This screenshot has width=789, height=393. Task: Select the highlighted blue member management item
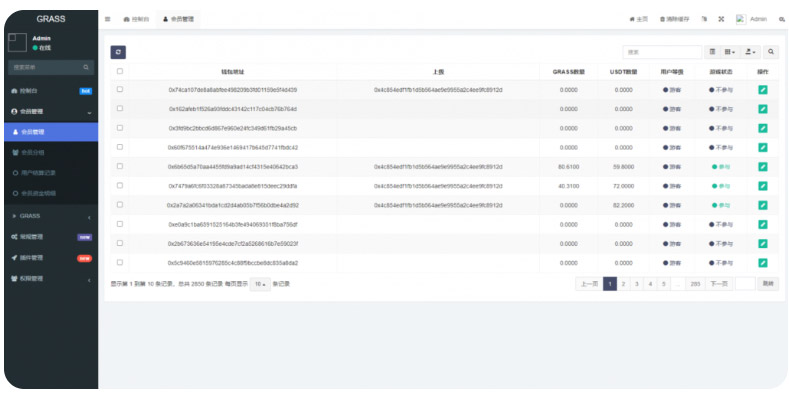(x=51, y=132)
